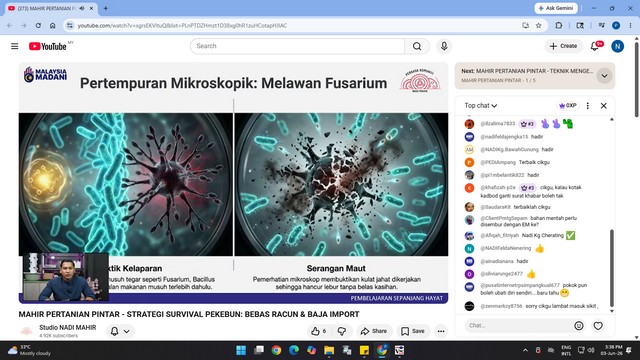Expand the Next playlist panel chevron

tap(604, 76)
